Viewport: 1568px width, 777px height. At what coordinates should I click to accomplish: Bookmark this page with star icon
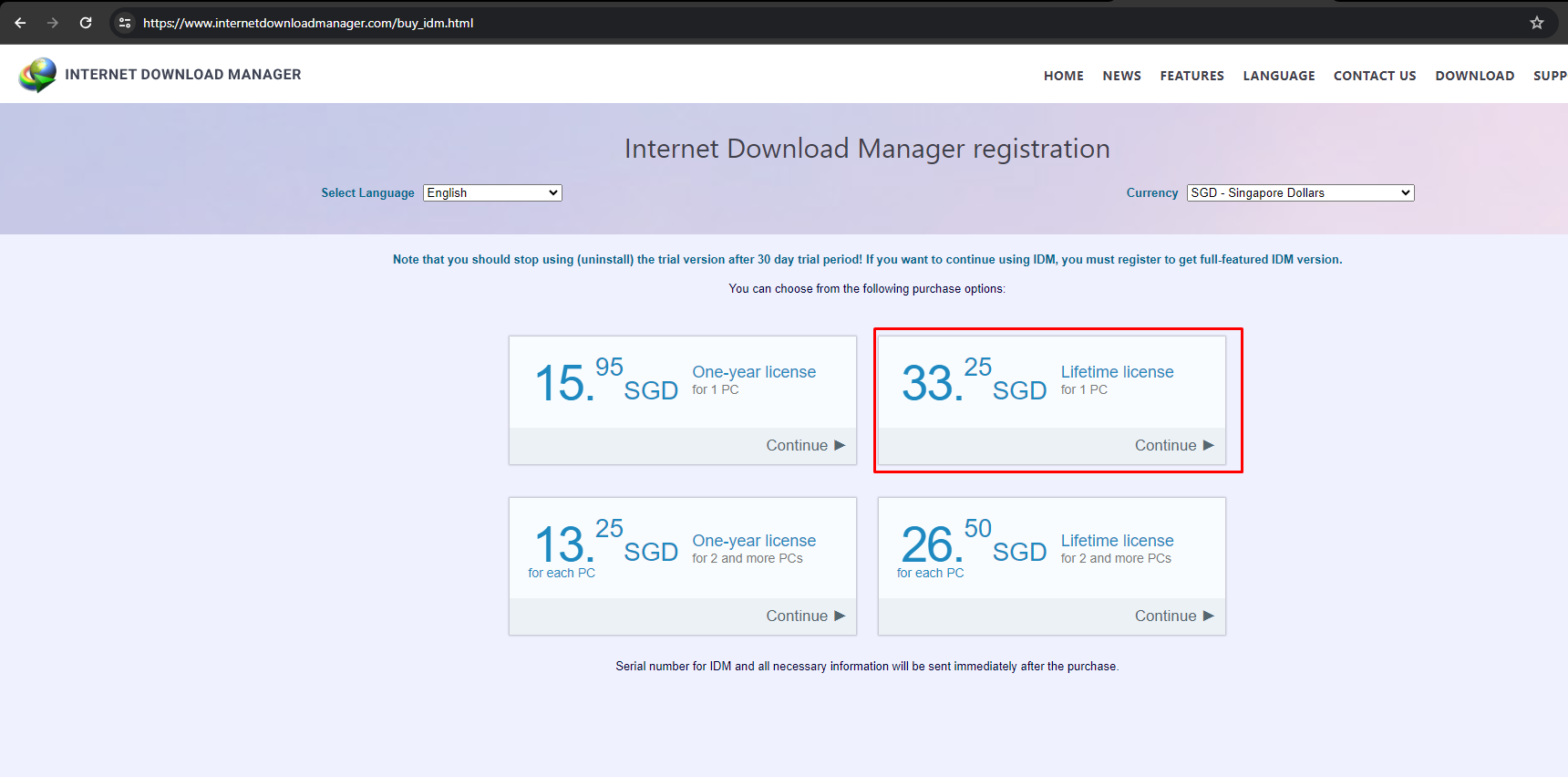pos(1537,23)
